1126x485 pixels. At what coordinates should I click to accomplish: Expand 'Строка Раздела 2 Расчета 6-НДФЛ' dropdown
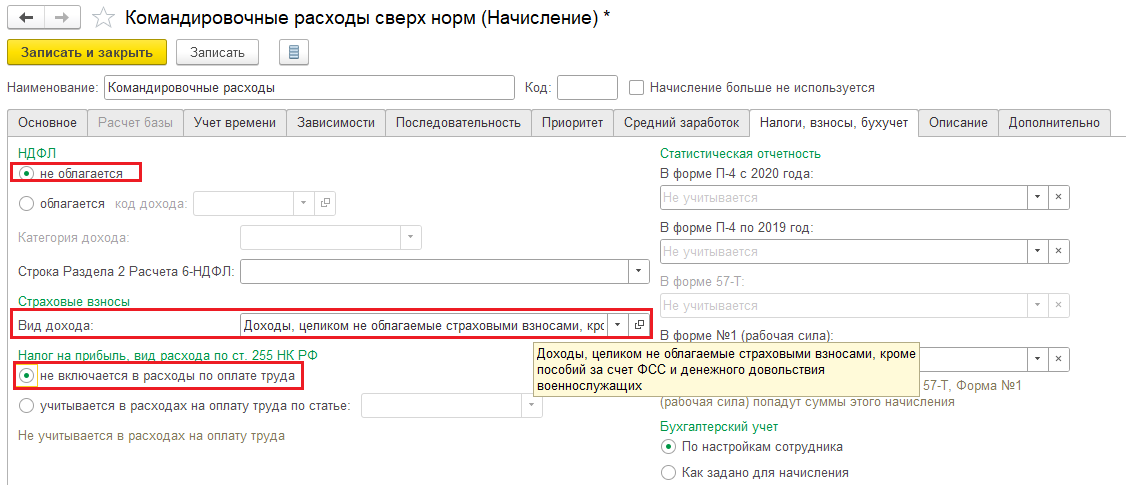point(638,271)
